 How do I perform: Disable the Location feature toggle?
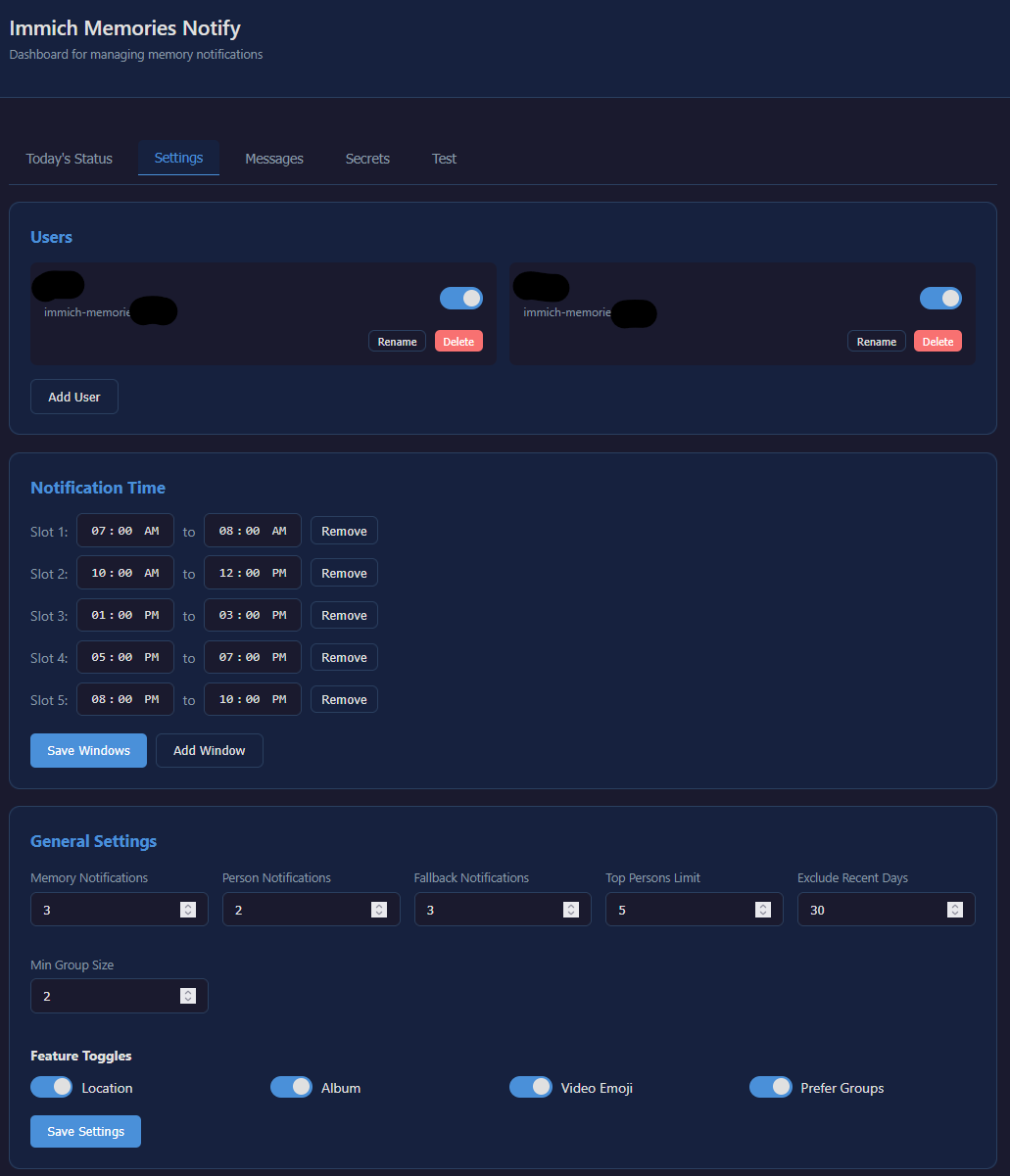tap(52, 1087)
